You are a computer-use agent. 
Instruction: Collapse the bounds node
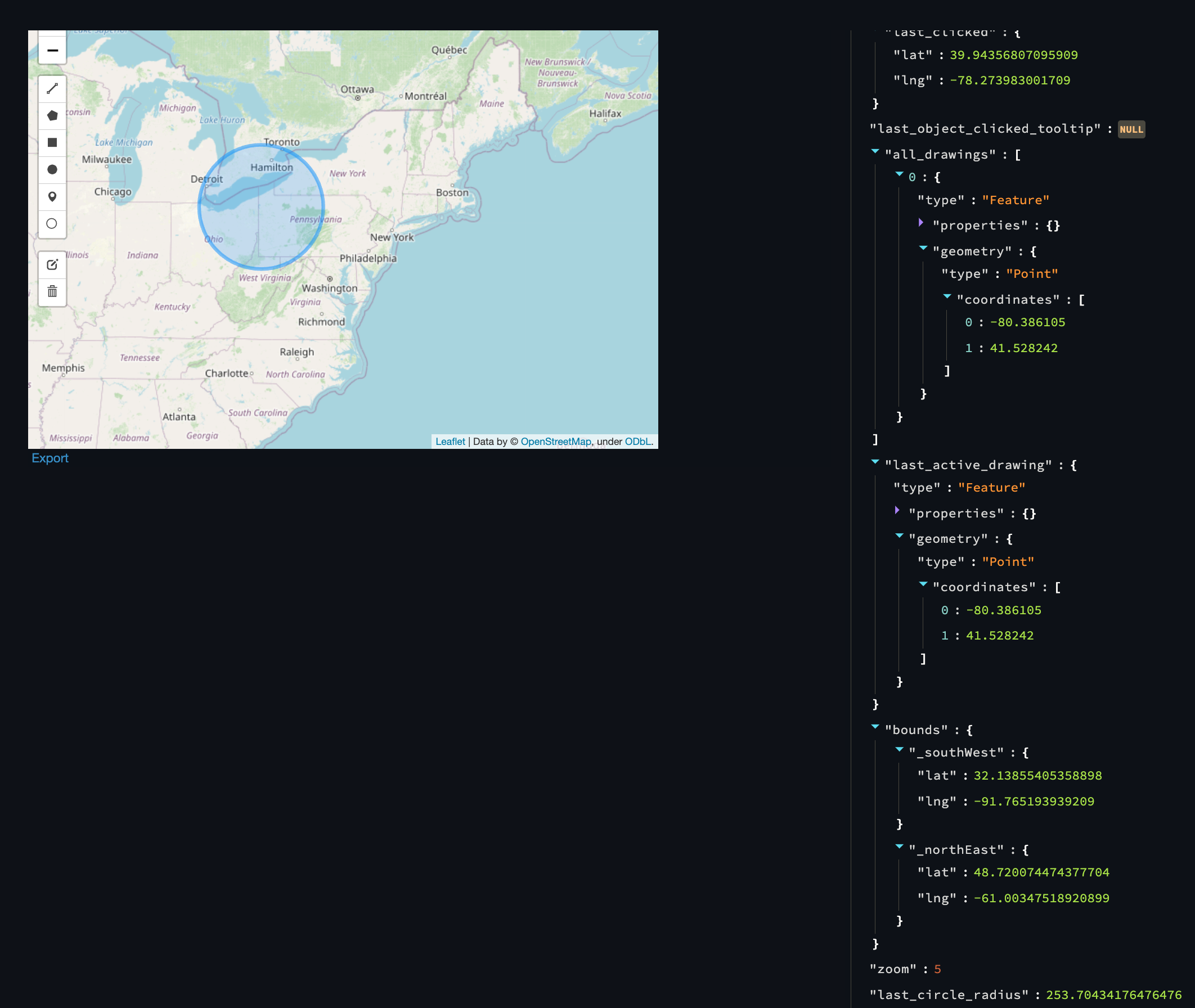[874, 726]
